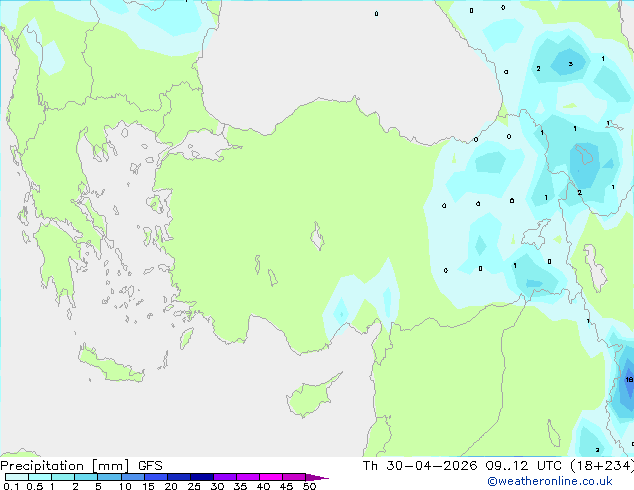Click the 45–50 mm legend color swatch
The width and height of the screenshot is (634, 490).
coord(294,477)
